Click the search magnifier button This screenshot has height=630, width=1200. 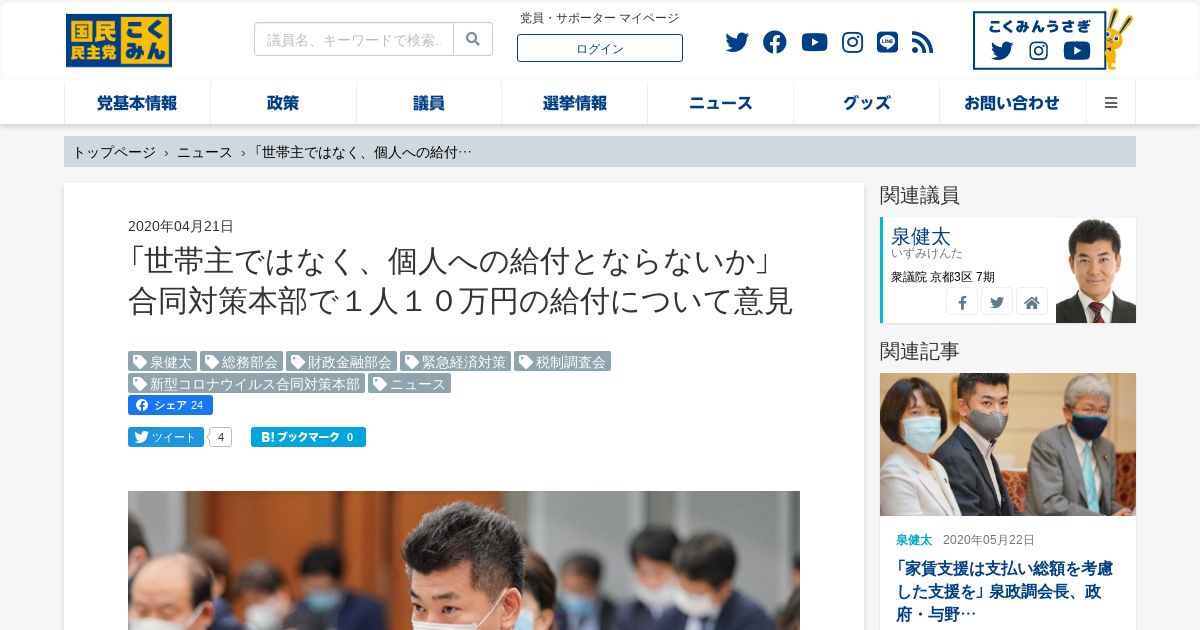[473, 39]
